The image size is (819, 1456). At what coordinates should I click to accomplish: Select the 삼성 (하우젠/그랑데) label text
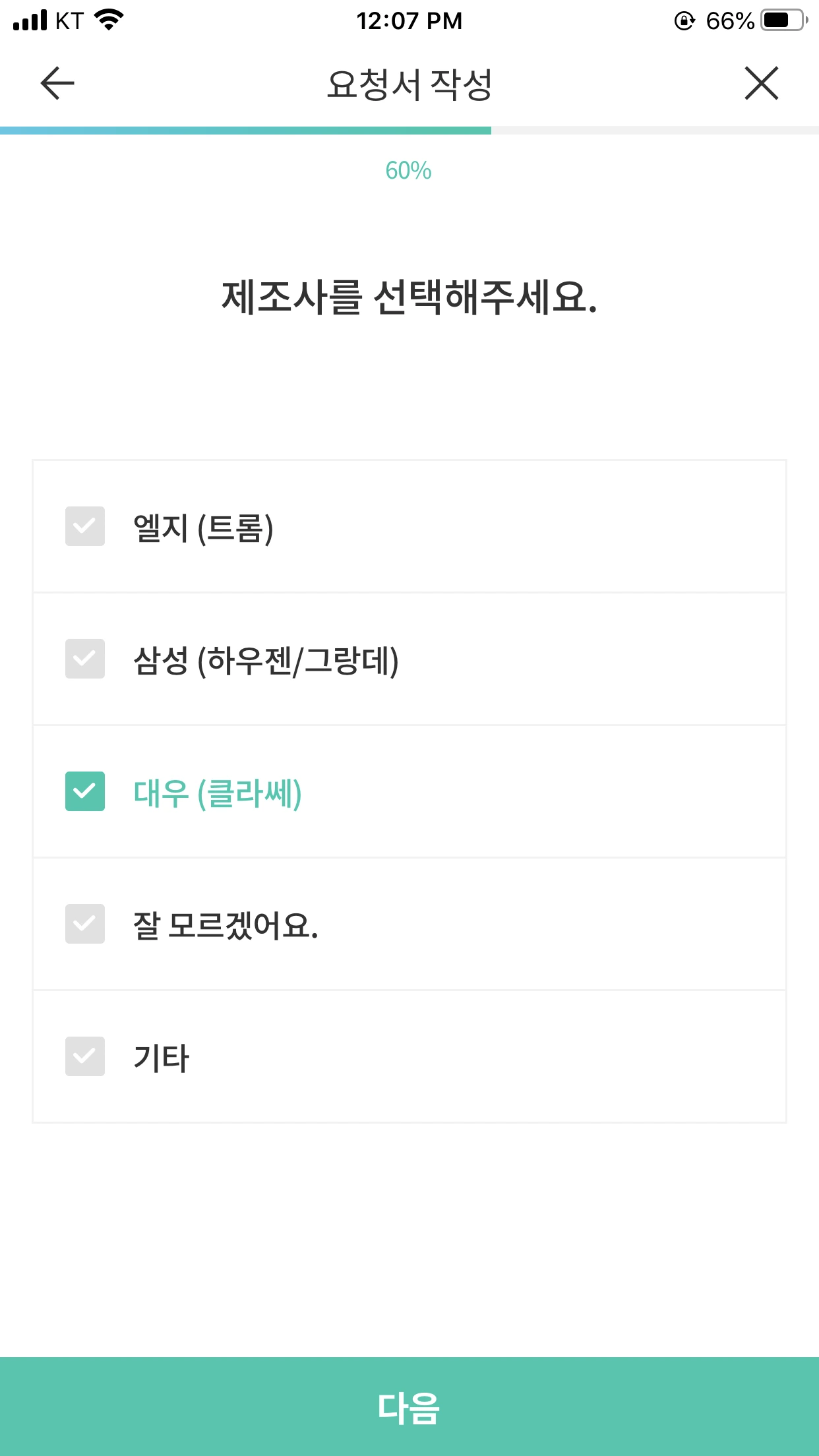[266, 661]
